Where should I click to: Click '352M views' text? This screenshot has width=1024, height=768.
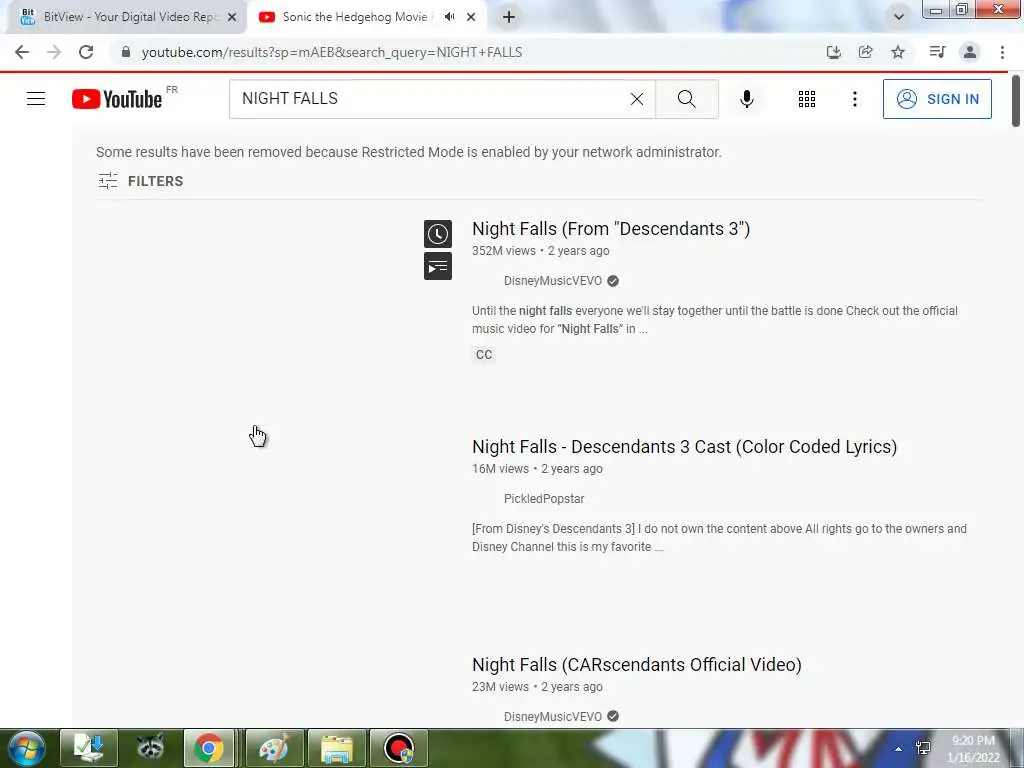tap(504, 251)
